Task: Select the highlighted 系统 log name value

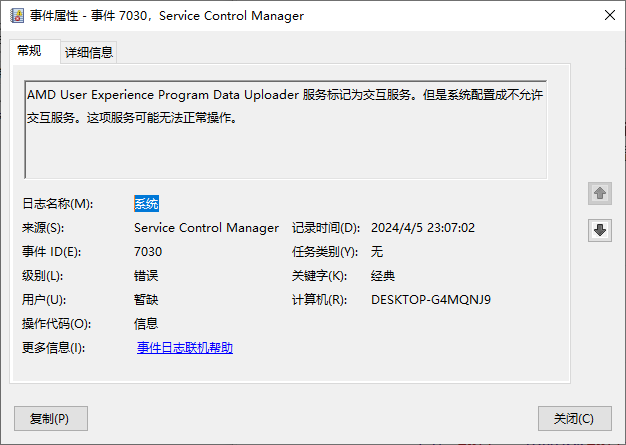Action: pyautogui.click(x=146, y=204)
